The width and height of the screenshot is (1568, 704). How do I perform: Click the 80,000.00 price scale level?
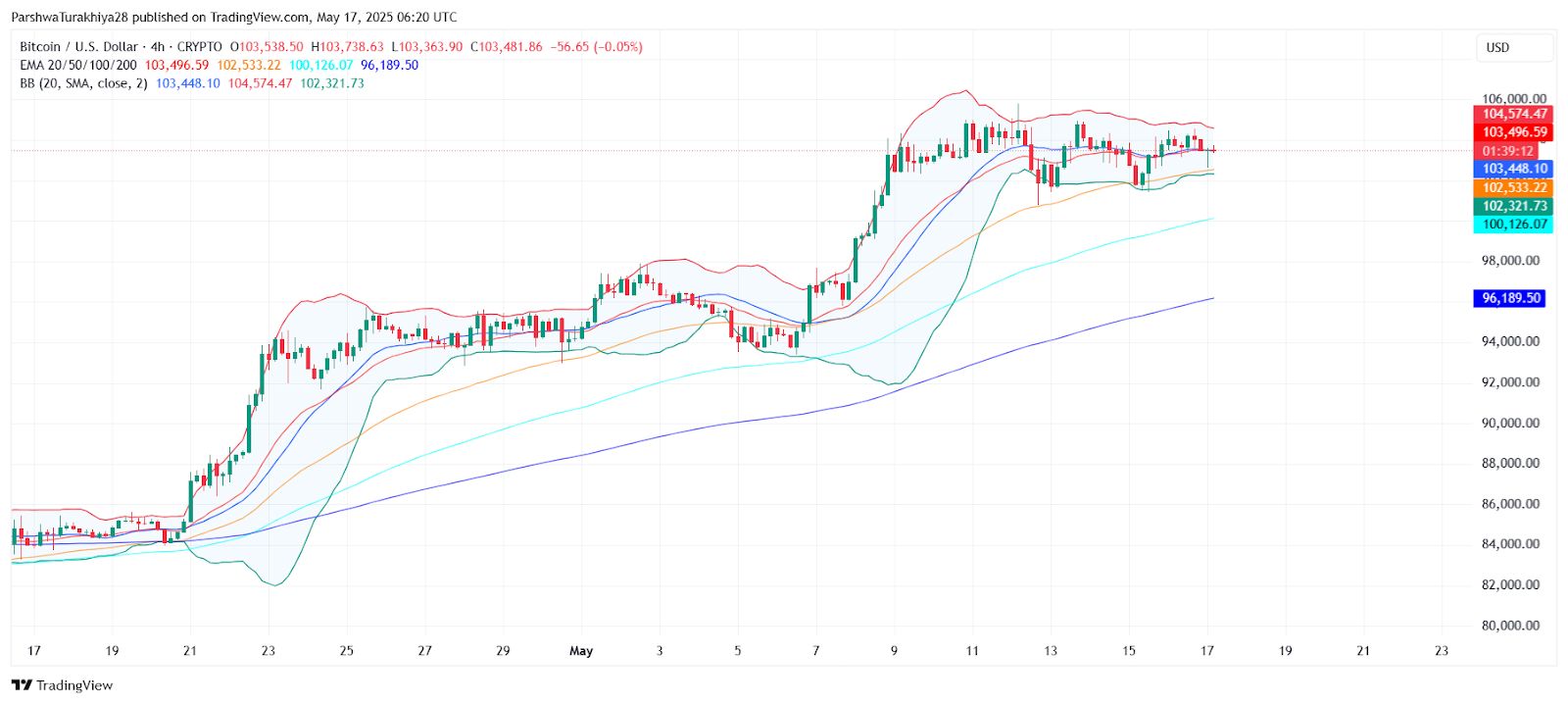coord(1510,625)
